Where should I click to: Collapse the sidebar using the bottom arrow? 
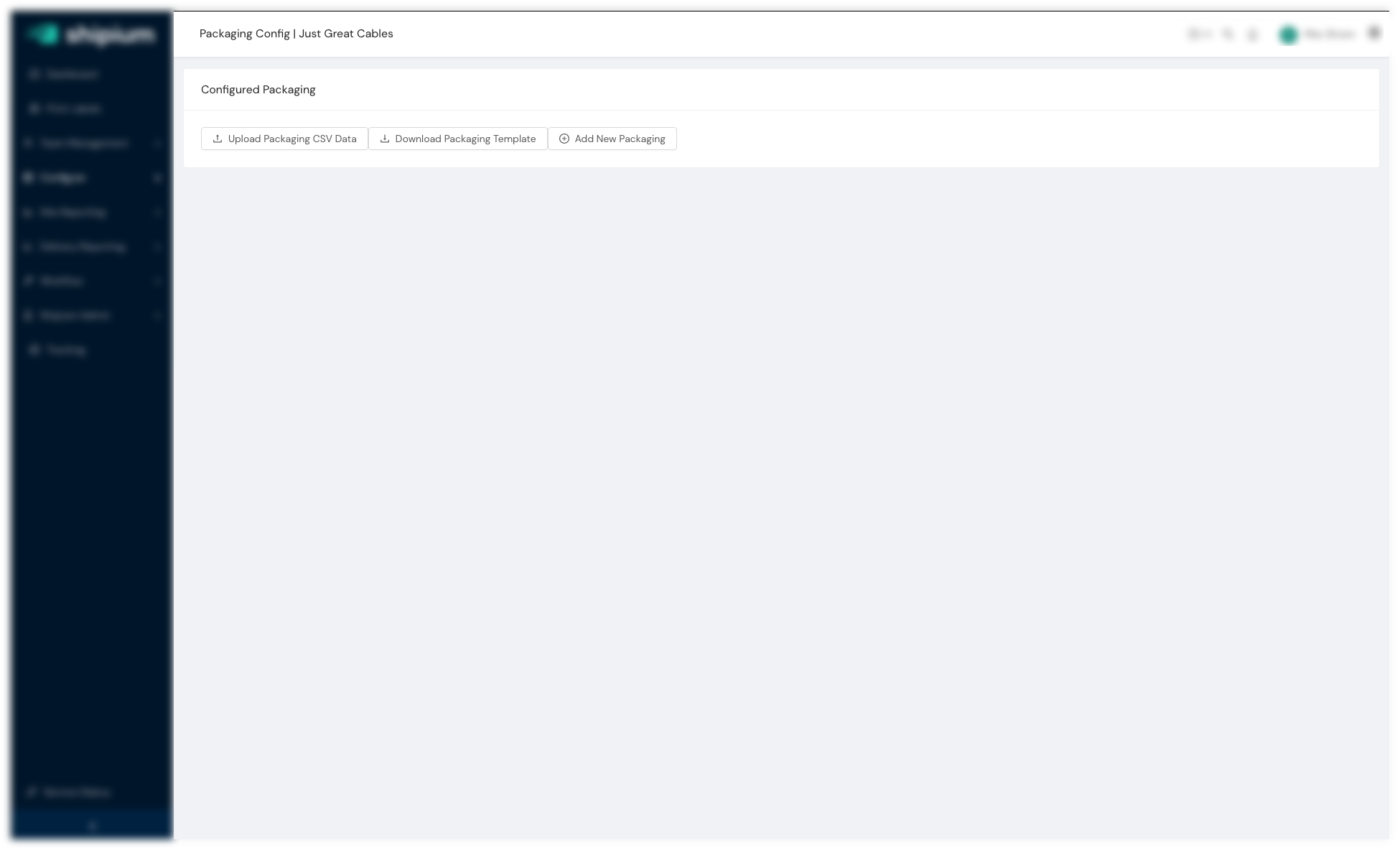92,826
